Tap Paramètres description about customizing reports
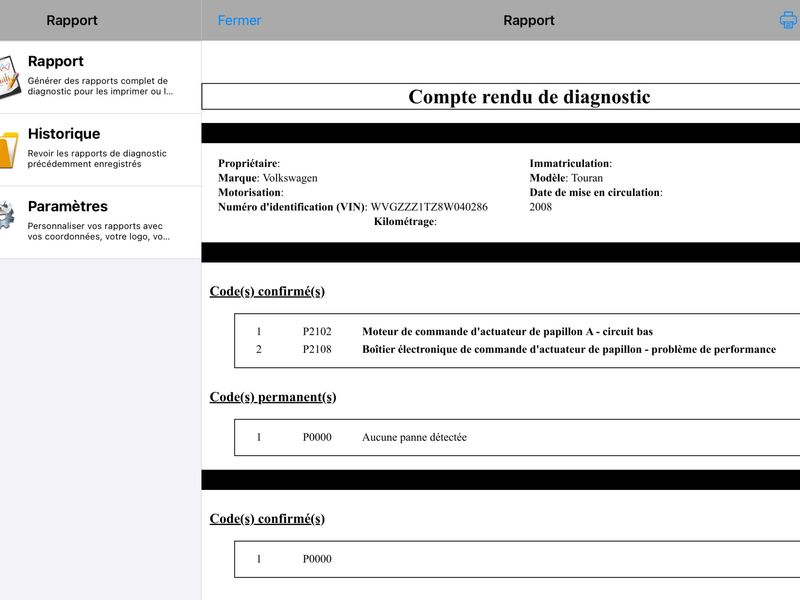 pyautogui.click(x=98, y=231)
